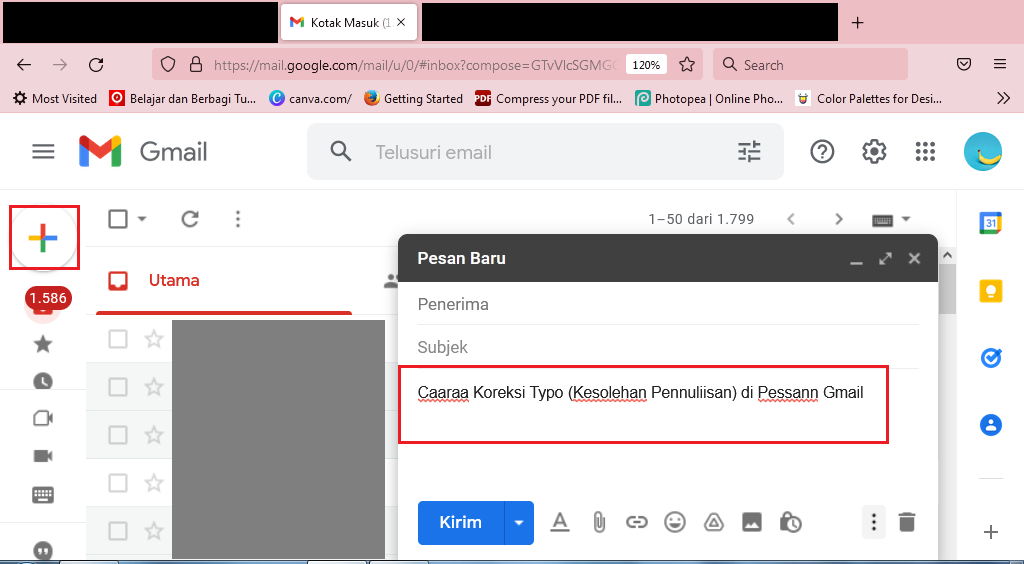Open input tools keyboard dropdown arrow
Screen dimensions: 1024x564
click(x=906, y=219)
